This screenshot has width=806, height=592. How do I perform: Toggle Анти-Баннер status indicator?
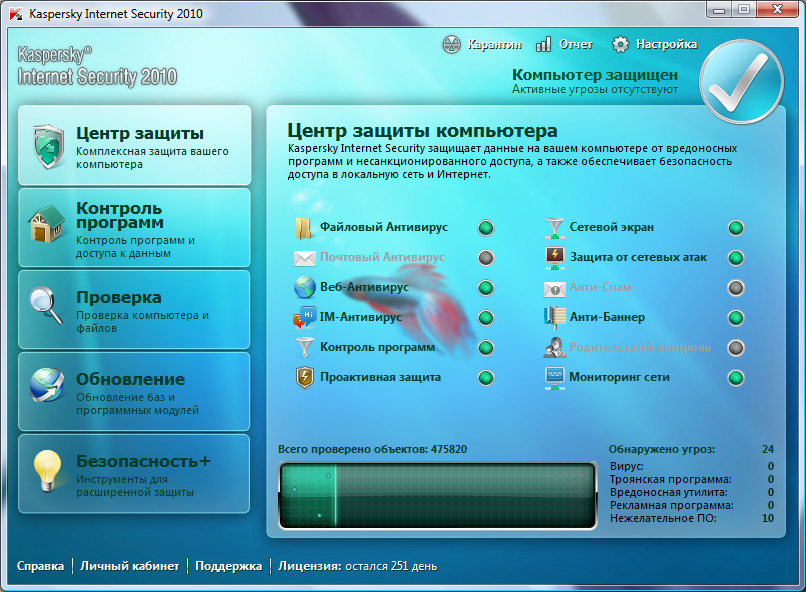(736, 318)
